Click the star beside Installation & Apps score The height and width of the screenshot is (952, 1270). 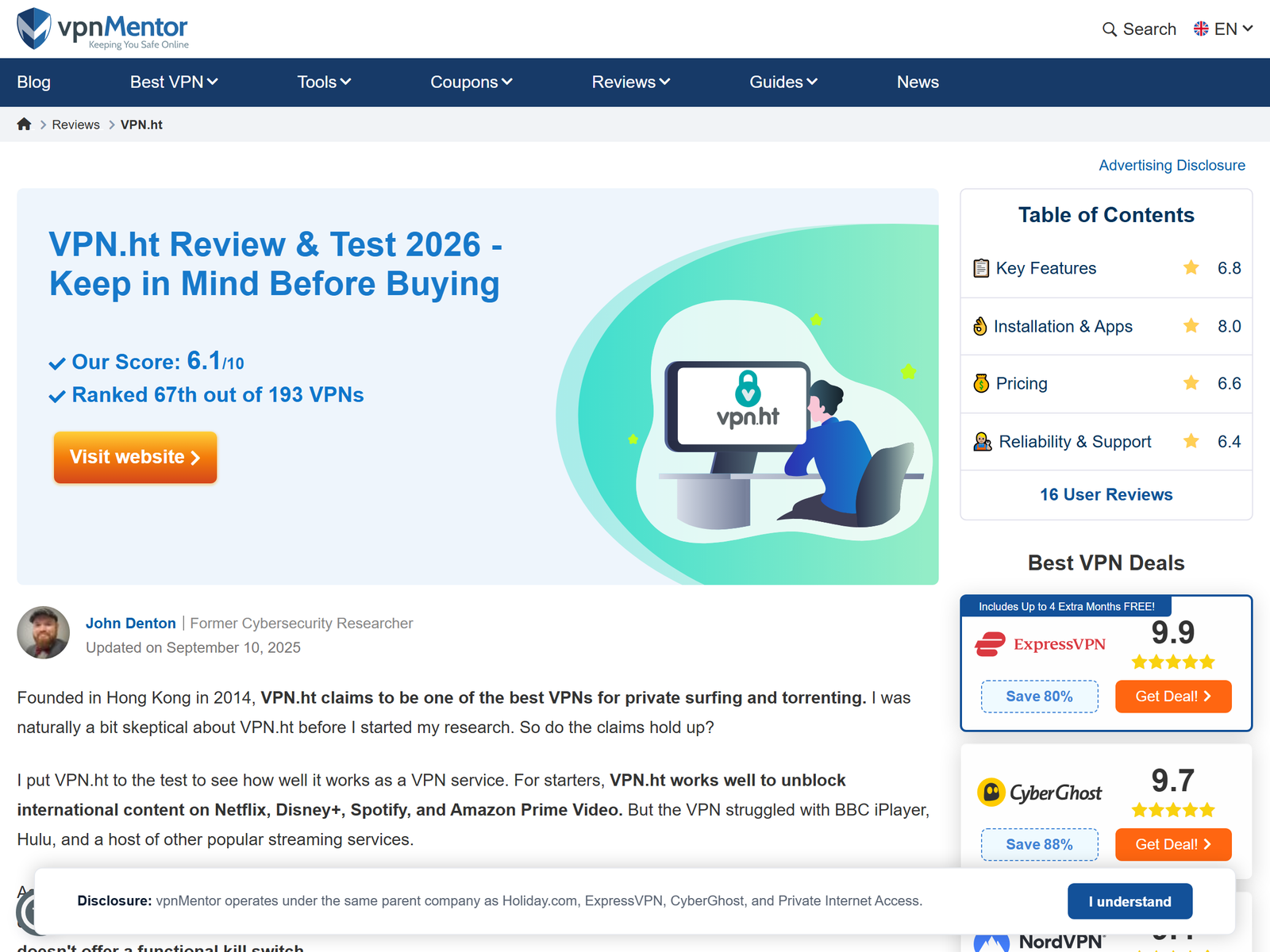[x=1191, y=325]
